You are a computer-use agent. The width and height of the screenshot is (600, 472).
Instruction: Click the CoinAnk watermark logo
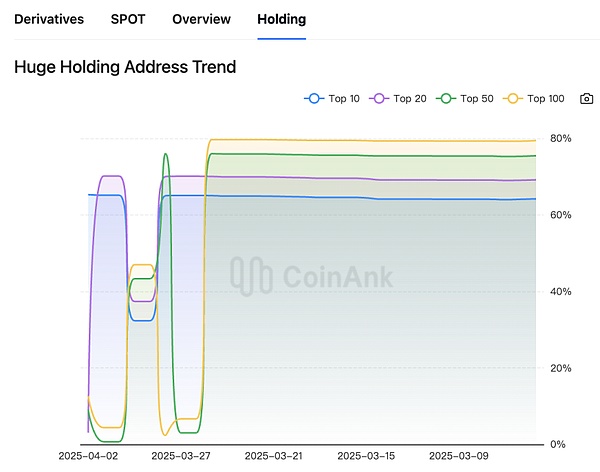pos(312,276)
